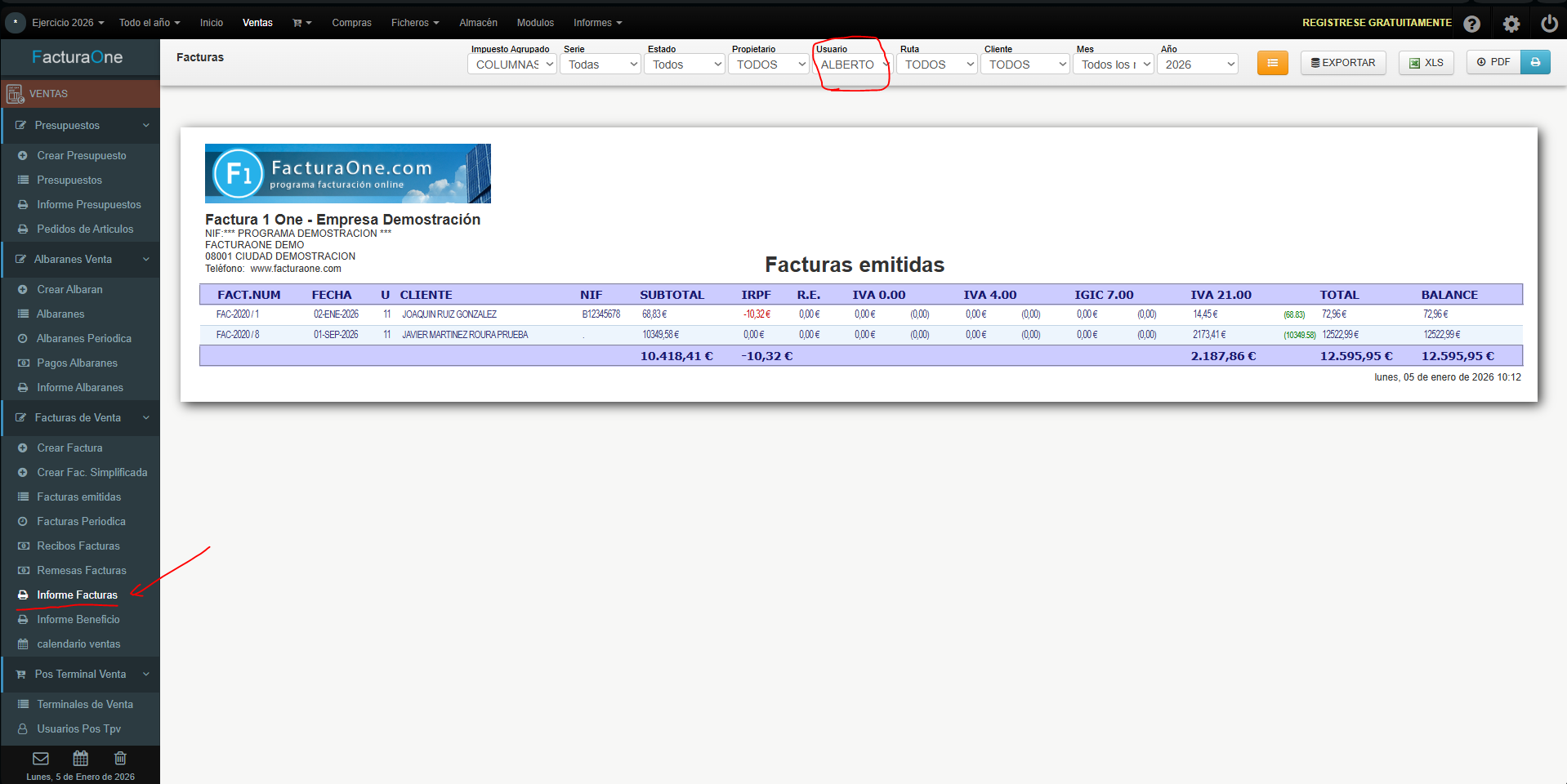Click the money icon beside Pagos Albaranes
Screen dimensions: 1567x784
pos(23,363)
